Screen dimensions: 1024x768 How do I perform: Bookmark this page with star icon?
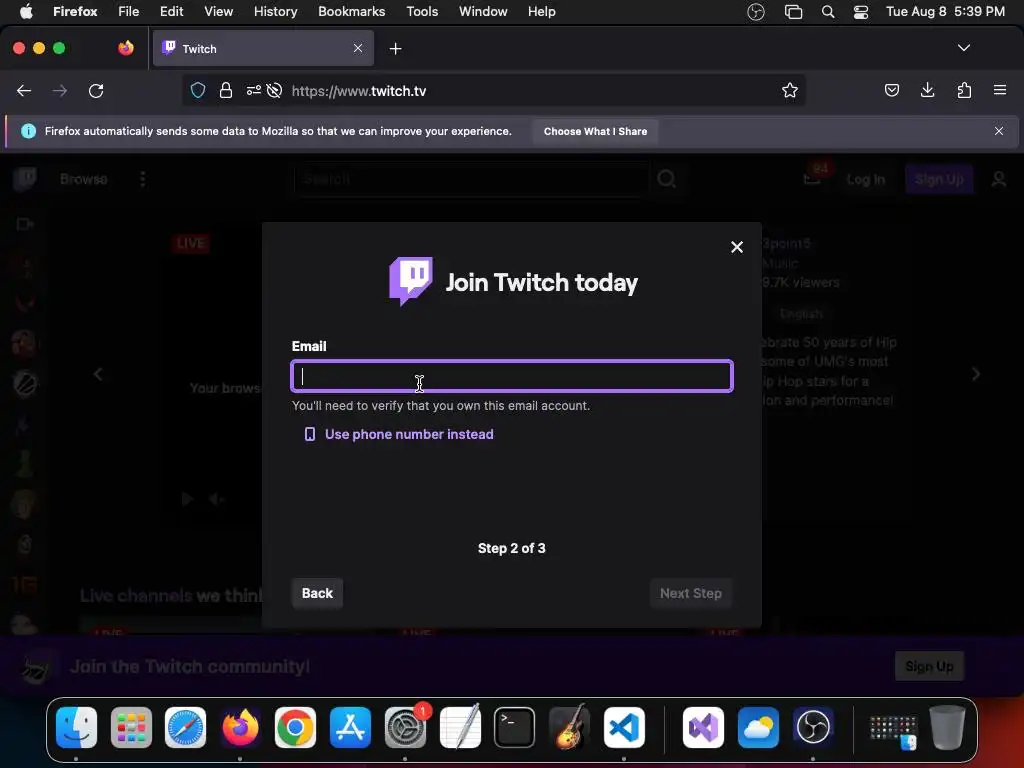[x=790, y=90]
